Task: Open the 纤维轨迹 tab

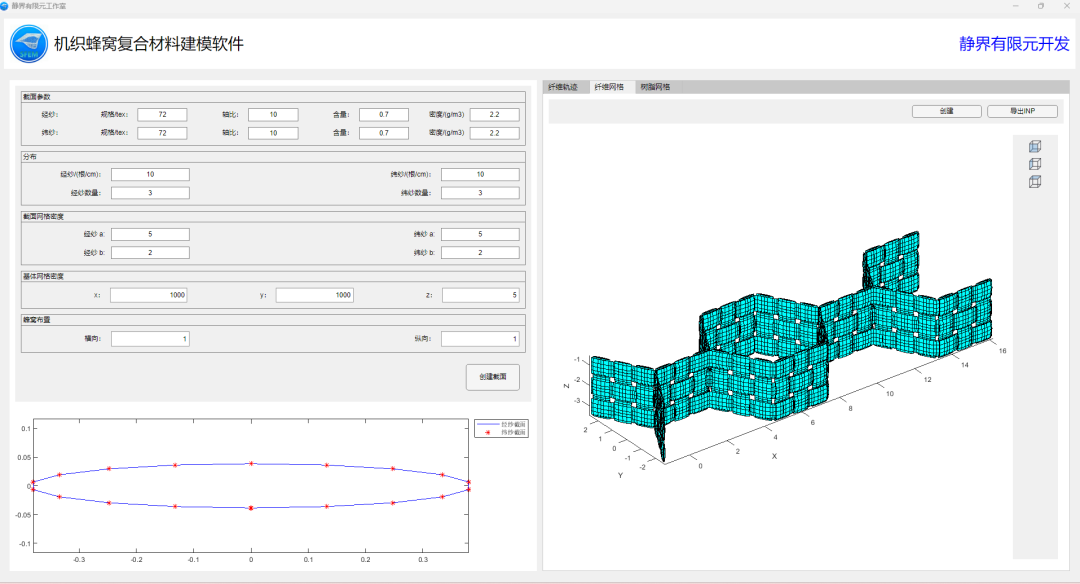Action: point(563,87)
